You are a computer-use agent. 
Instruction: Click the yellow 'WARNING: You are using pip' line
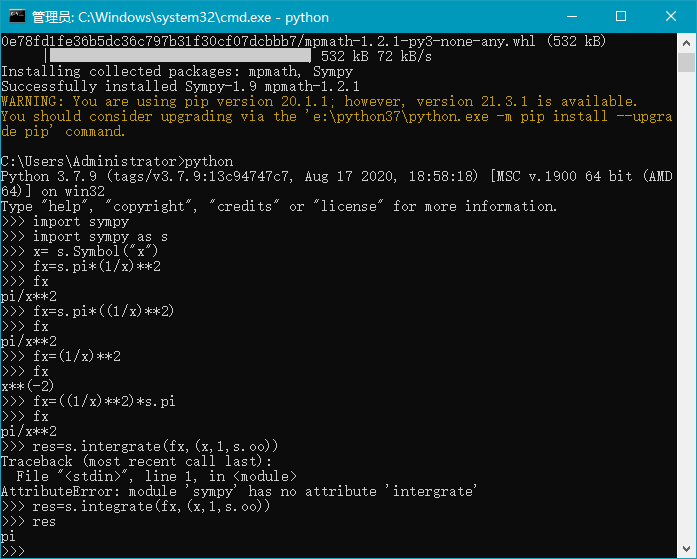(319, 101)
